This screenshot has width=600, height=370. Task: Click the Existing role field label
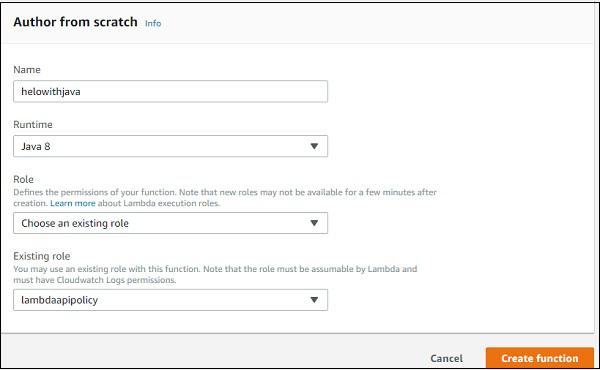point(42,256)
